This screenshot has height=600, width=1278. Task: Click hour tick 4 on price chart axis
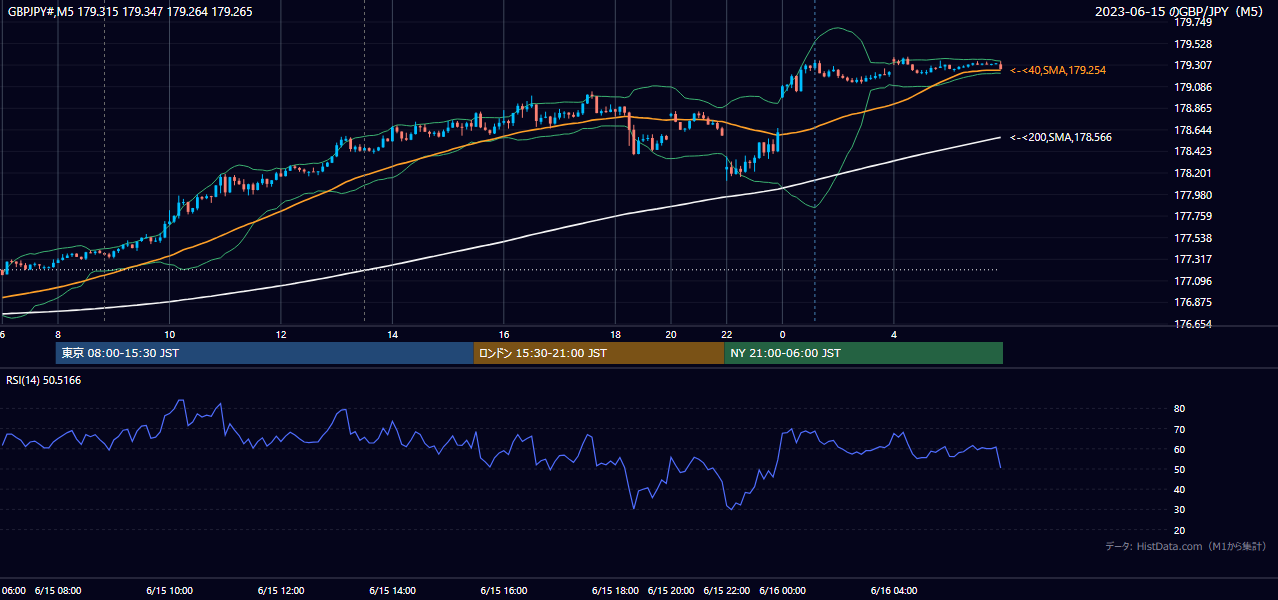click(894, 335)
